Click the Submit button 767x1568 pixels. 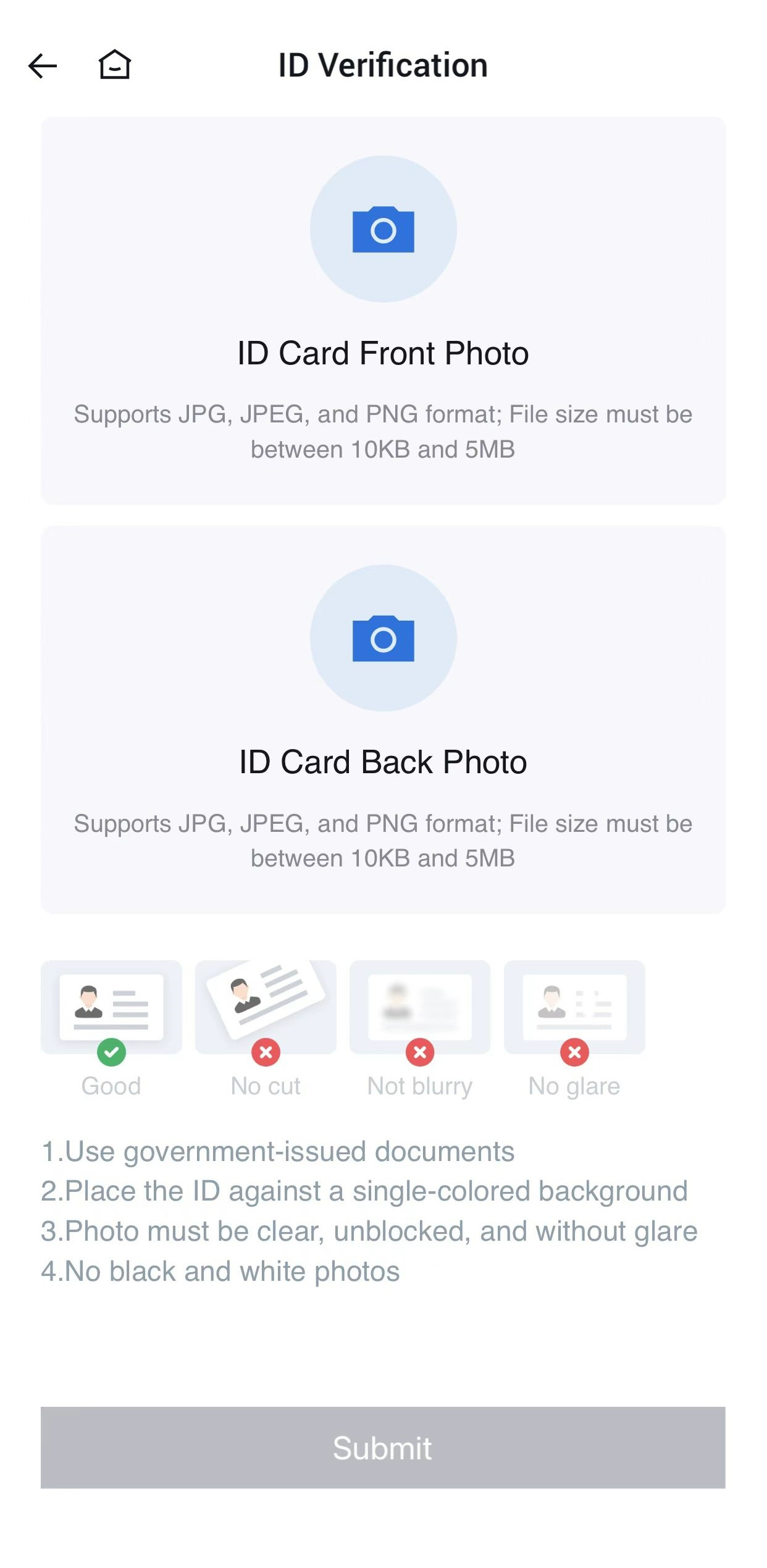[383, 1448]
